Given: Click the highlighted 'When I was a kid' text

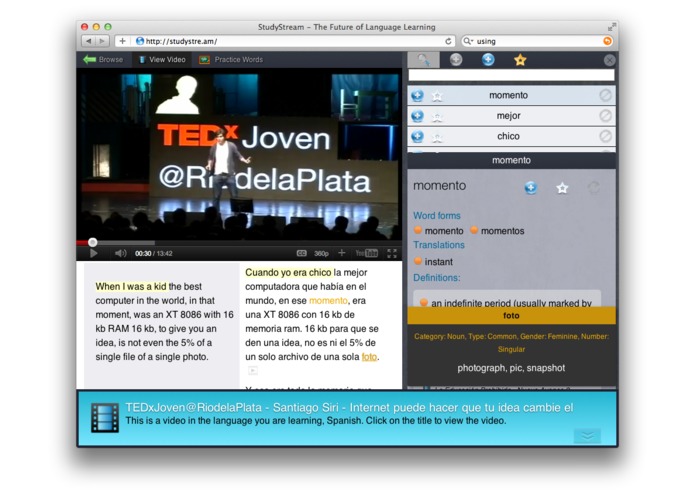Looking at the screenshot, I should click(x=131, y=286).
